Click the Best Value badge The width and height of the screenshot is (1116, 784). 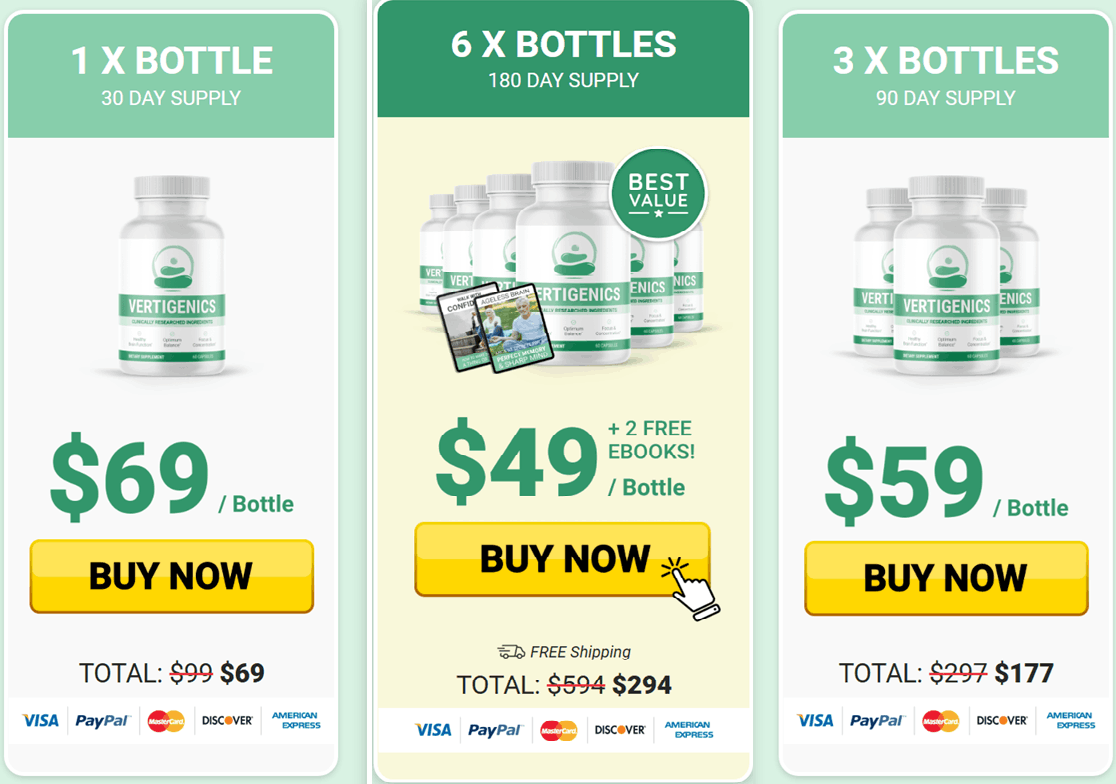[658, 194]
